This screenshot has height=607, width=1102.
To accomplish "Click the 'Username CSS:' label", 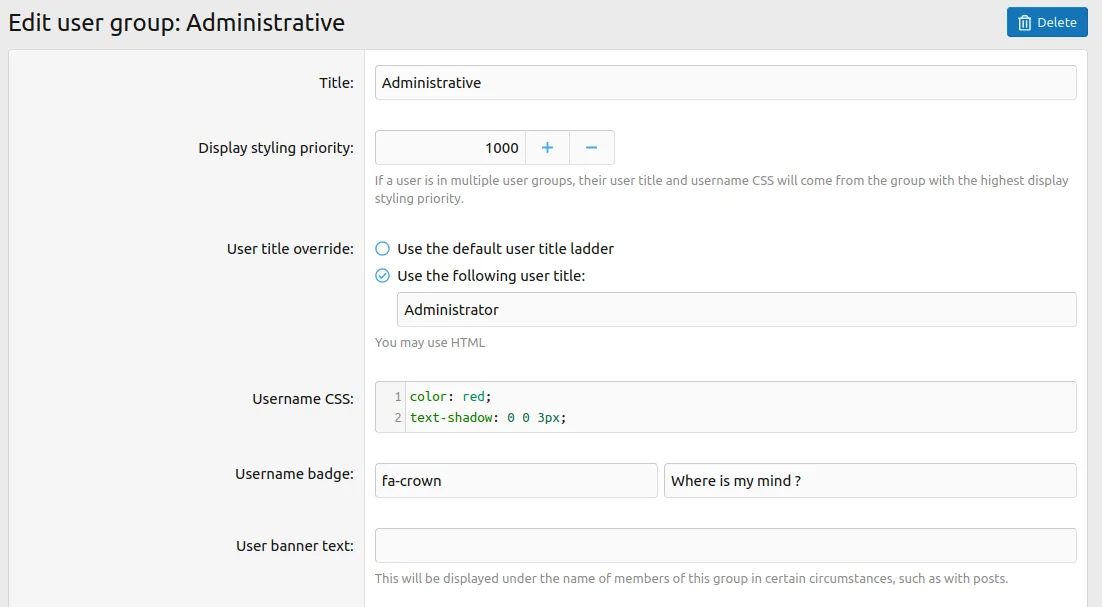I will [x=303, y=399].
